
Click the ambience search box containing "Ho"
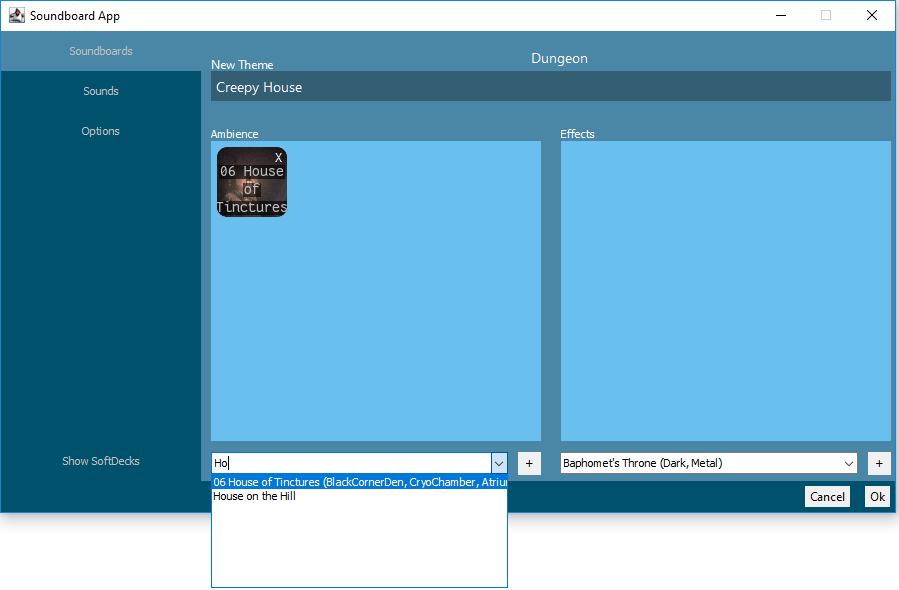point(350,463)
